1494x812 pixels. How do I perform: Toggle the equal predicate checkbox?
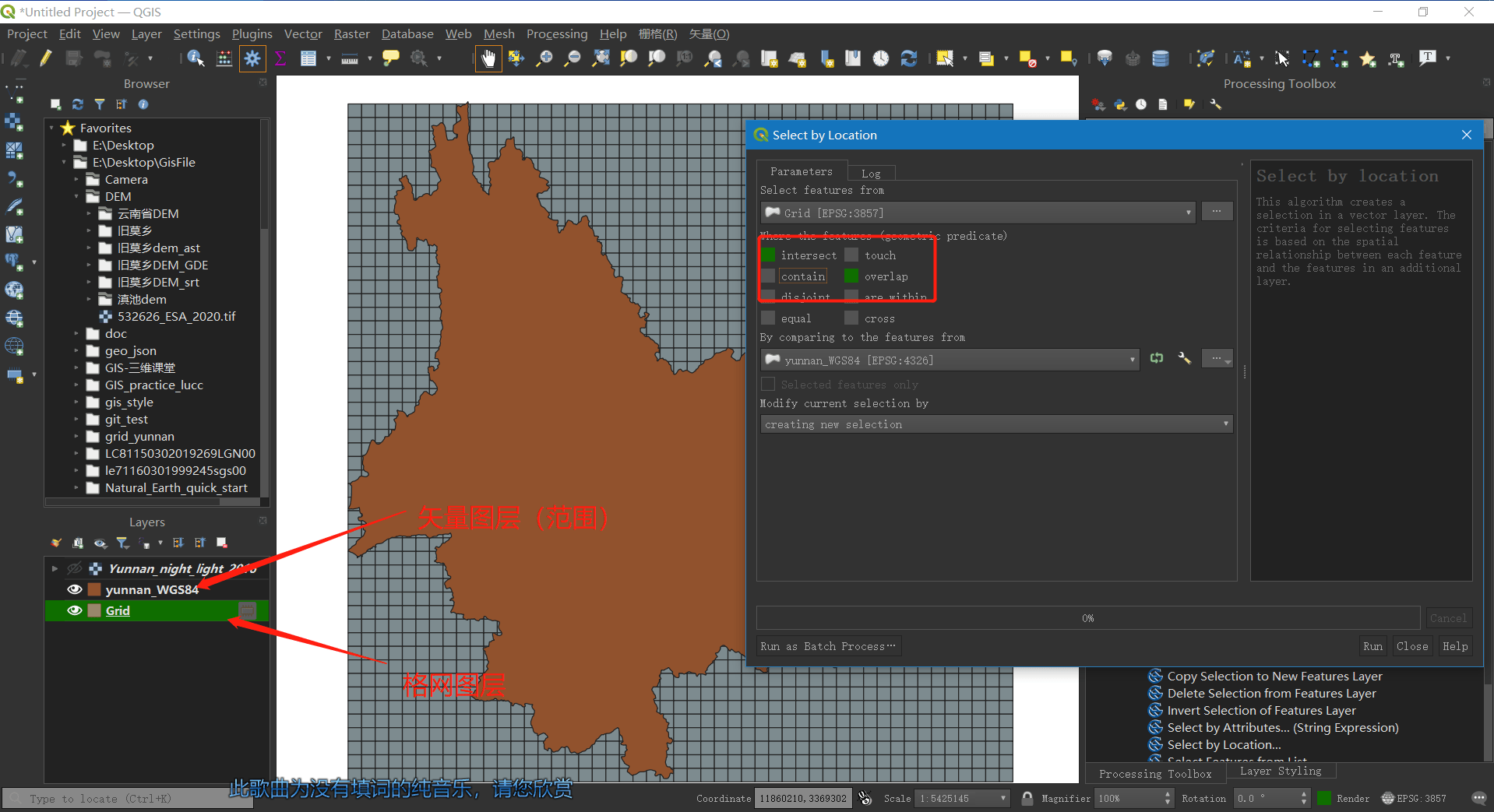point(769,318)
